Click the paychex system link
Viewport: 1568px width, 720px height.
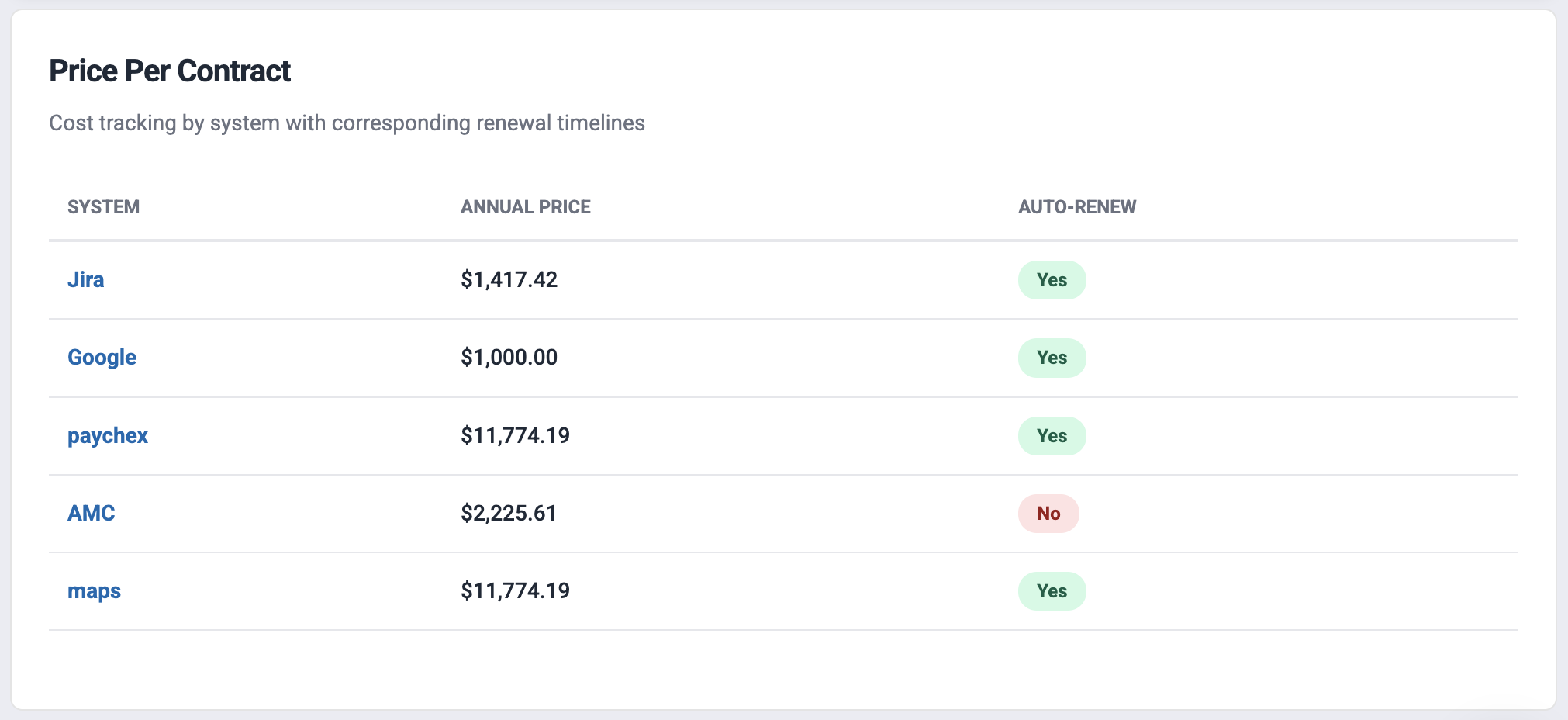click(107, 435)
